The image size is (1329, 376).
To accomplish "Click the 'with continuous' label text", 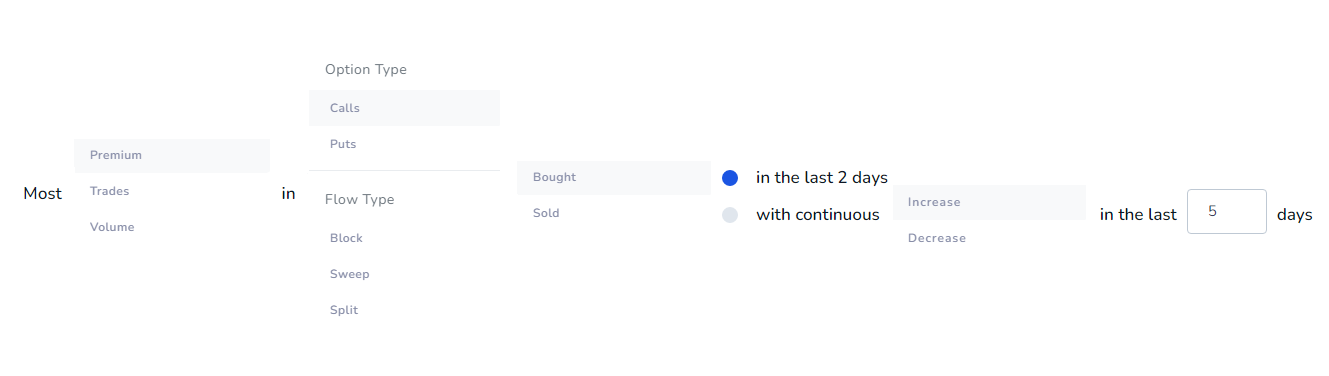I will pos(818,215).
